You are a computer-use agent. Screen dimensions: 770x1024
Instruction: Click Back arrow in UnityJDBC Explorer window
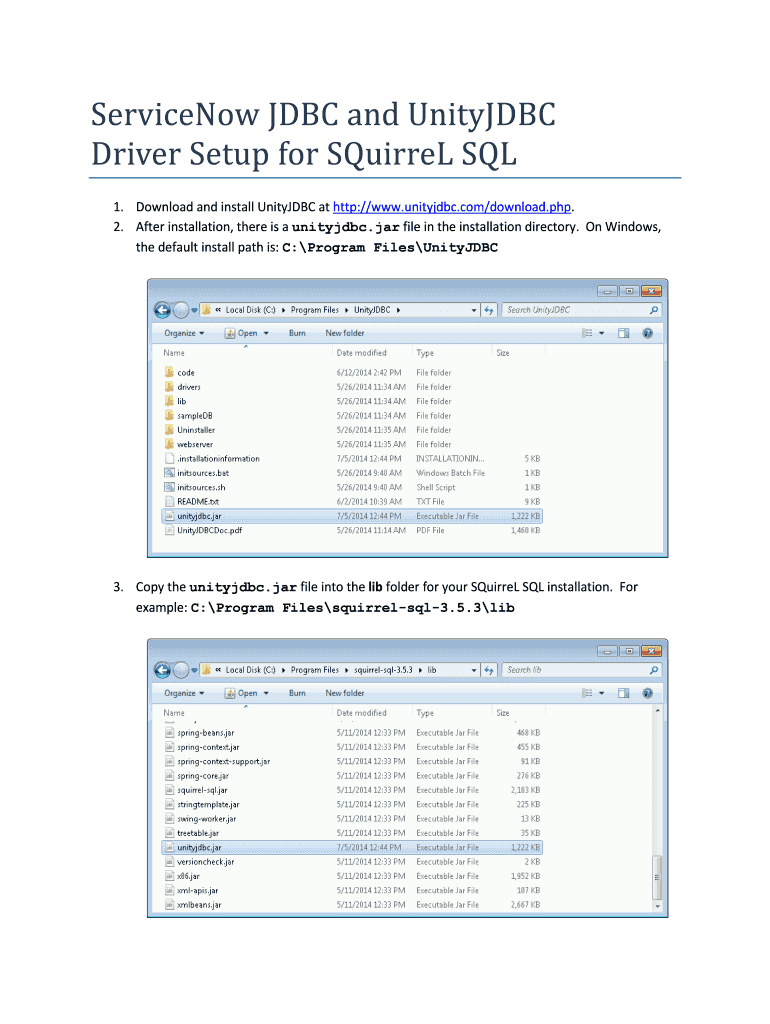coord(162,310)
